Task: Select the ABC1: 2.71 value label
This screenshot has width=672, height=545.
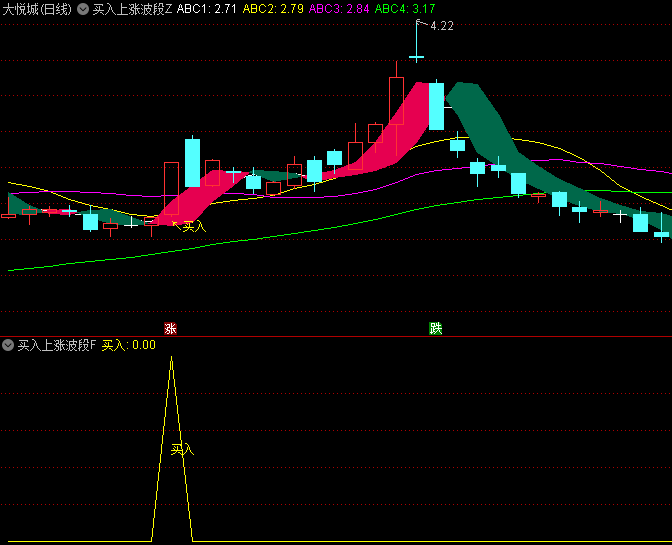Action: point(207,9)
